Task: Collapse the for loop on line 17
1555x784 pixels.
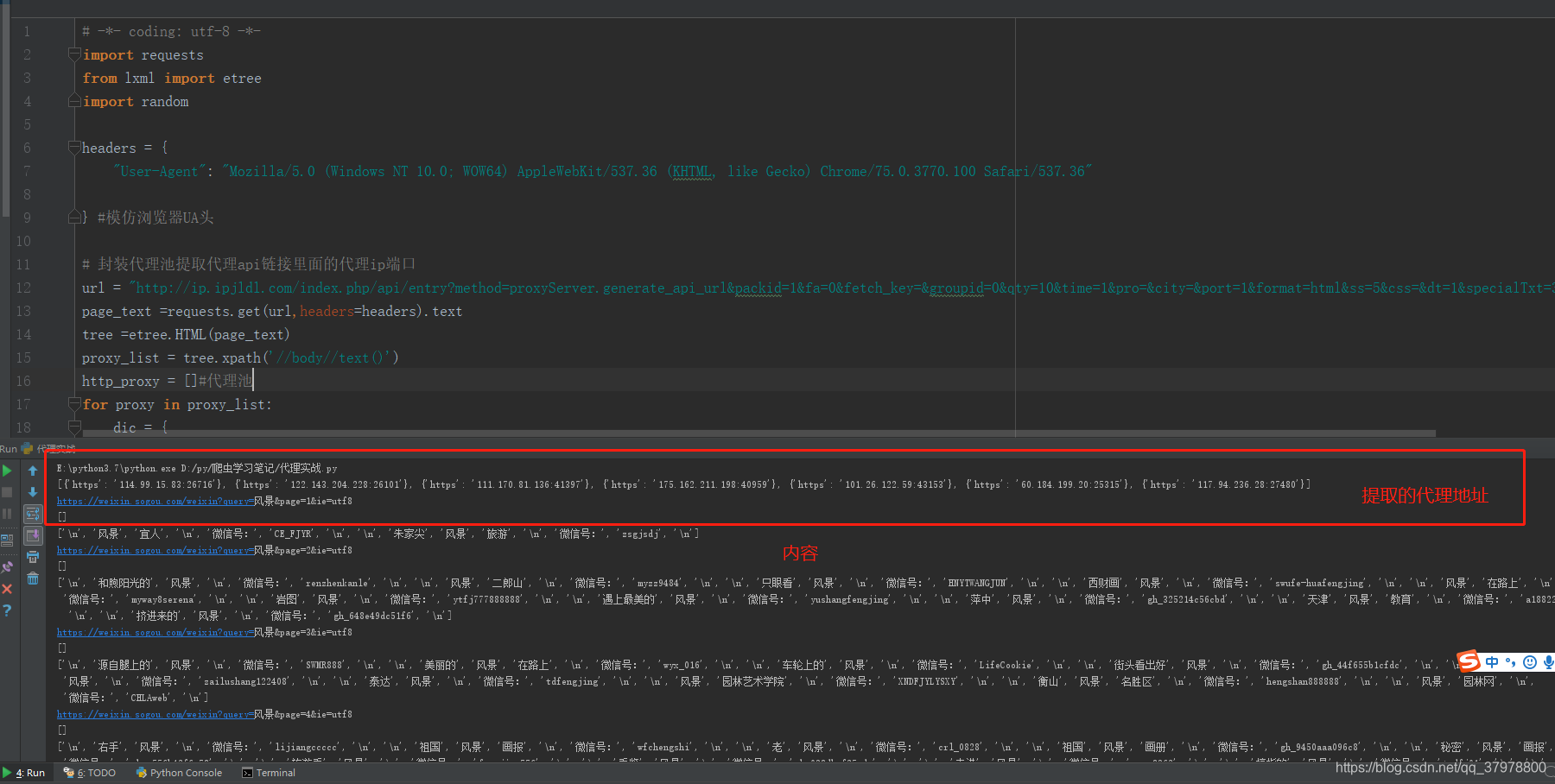Action: (74, 404)
